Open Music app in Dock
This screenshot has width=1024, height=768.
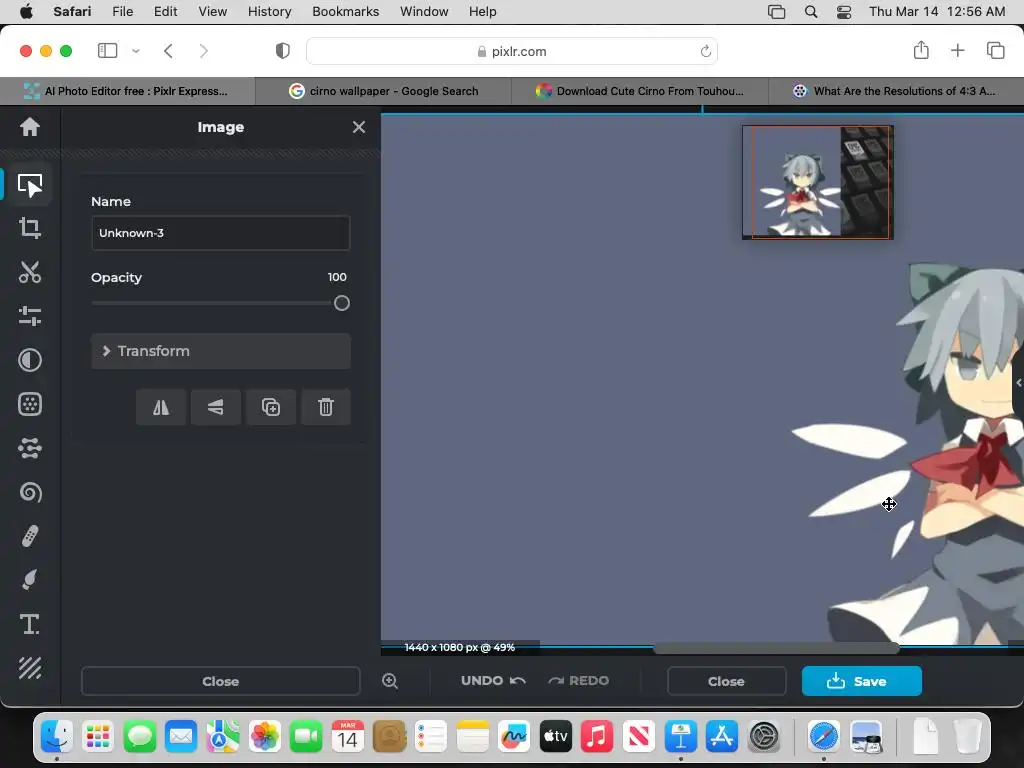click(x=597, y=737)
